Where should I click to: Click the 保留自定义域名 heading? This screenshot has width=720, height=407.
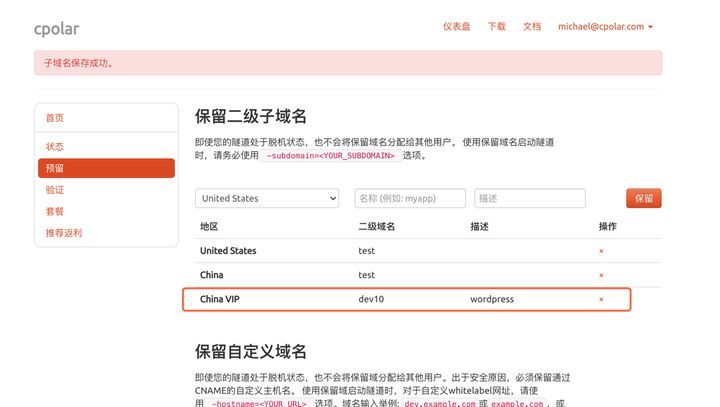coord(250,351)
